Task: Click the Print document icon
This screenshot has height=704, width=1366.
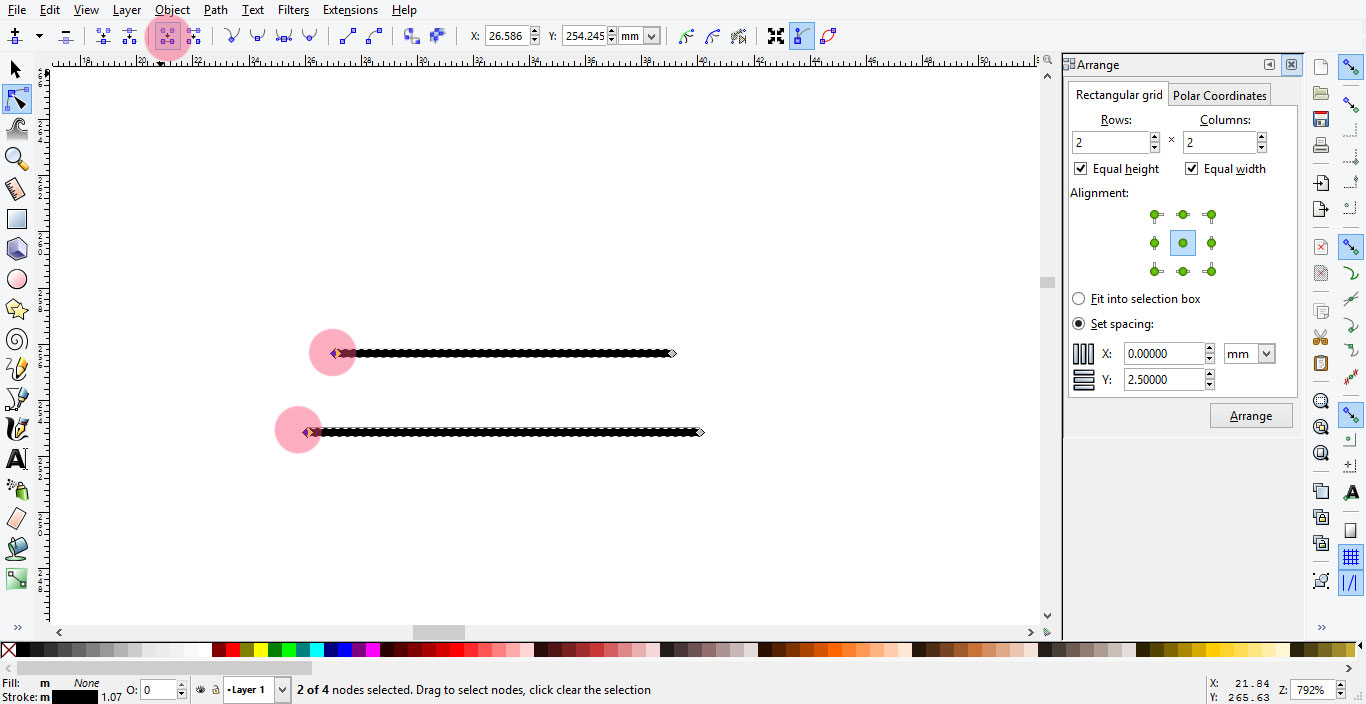Action: (1321, 145)
